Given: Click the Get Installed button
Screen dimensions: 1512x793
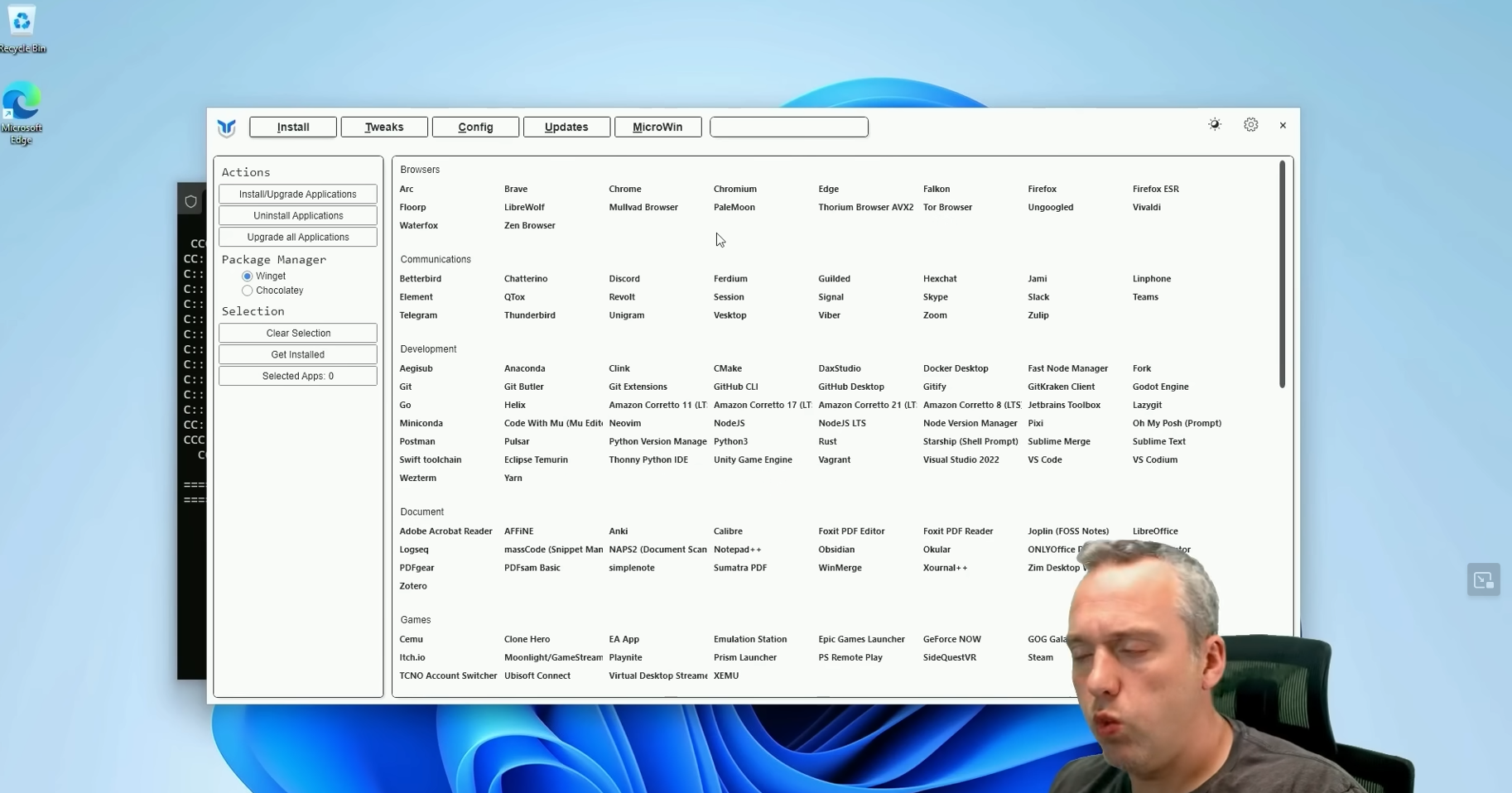Looking at the screenshot, I should click(x=298, y=354).
